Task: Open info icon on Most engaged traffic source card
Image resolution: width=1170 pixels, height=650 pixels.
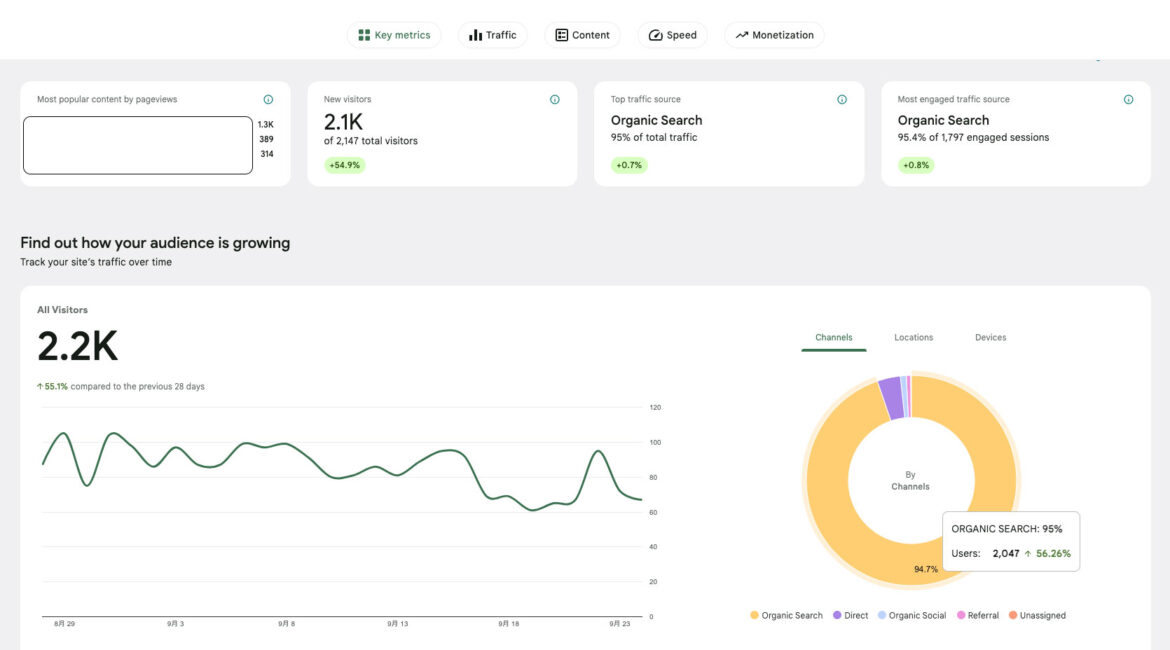Action: click(1128, 100)
